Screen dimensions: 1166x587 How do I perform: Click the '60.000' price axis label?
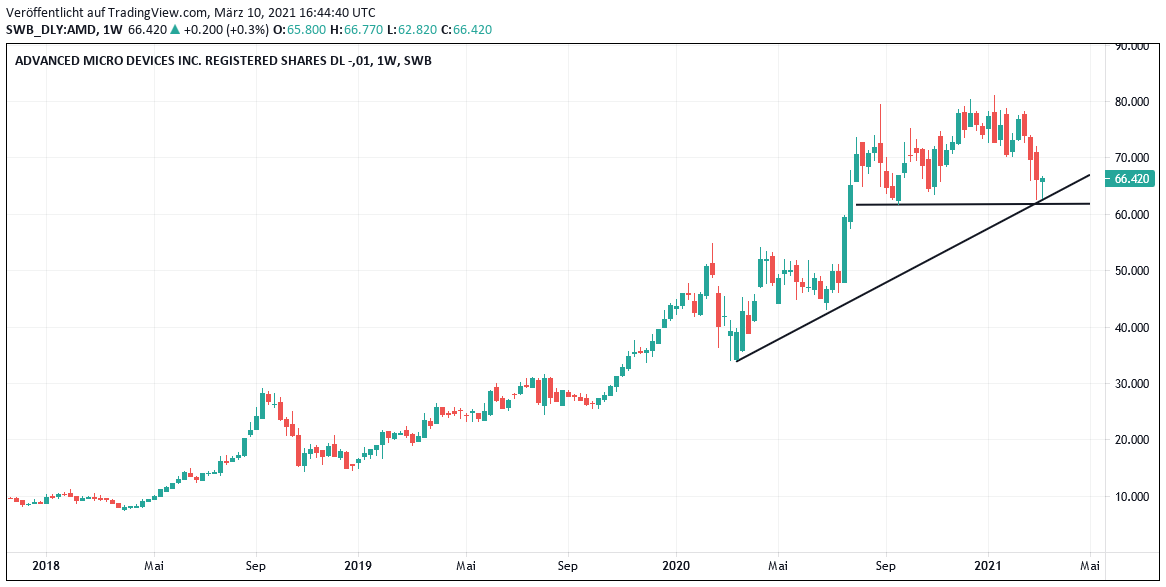[1131, 215]
